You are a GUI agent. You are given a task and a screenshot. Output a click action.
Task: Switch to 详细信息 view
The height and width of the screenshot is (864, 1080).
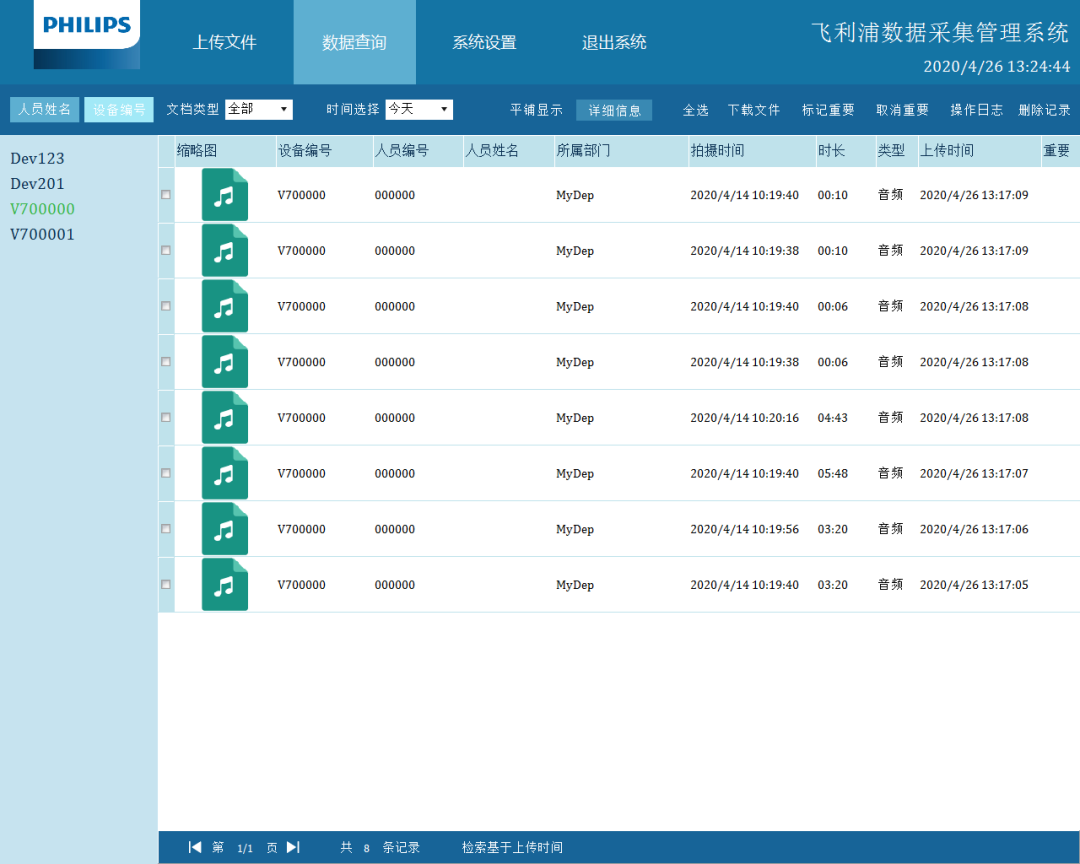point(614,110)
